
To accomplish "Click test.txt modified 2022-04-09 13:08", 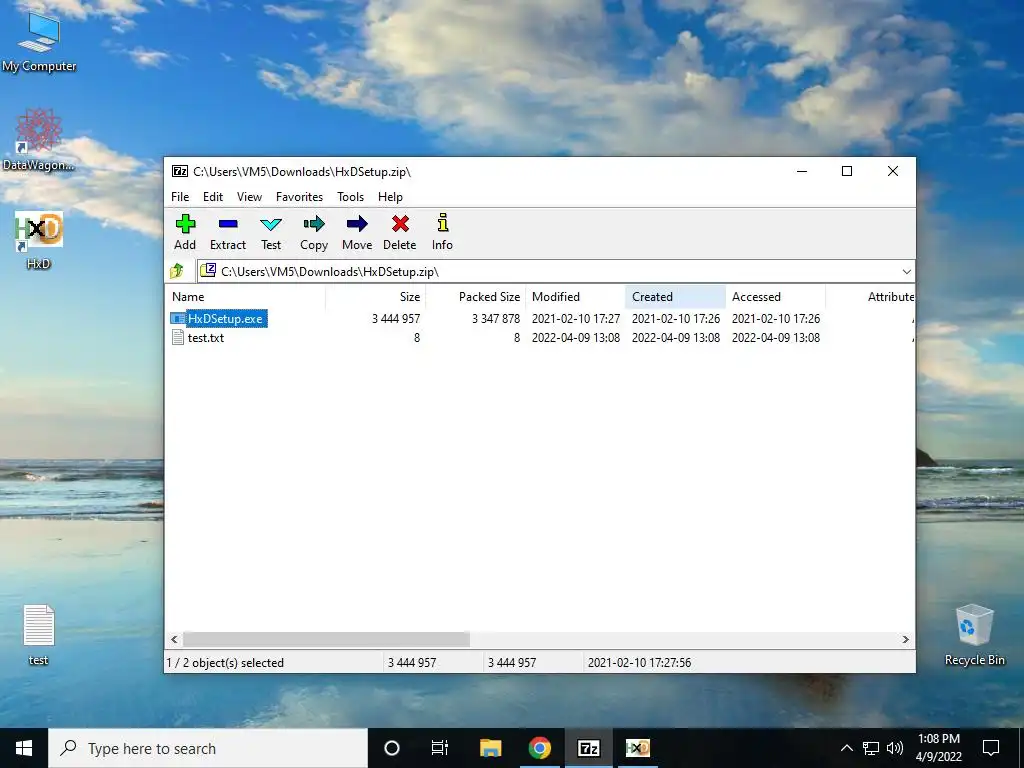I will point(575,338).
